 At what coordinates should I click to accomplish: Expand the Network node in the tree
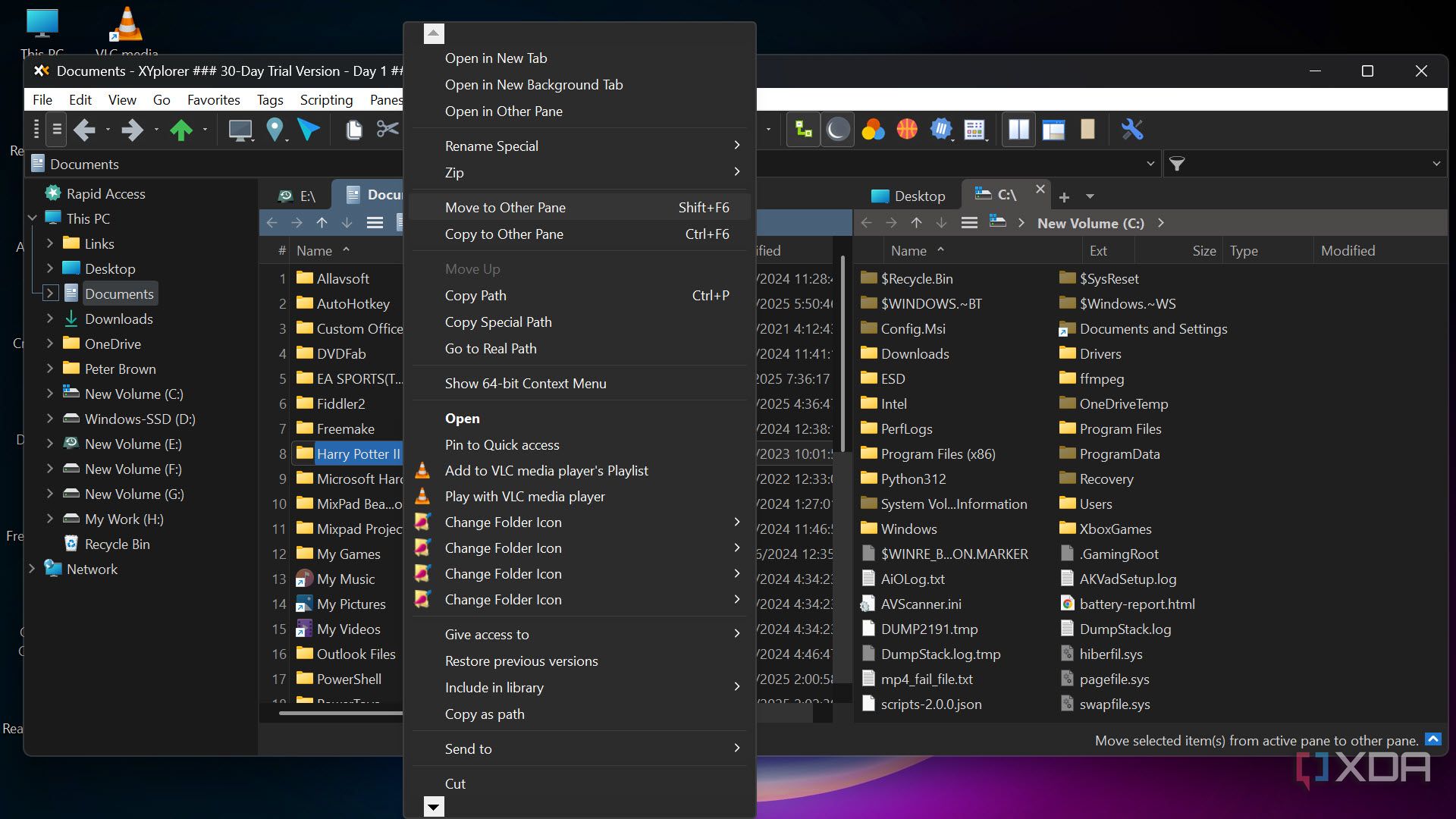32,569
